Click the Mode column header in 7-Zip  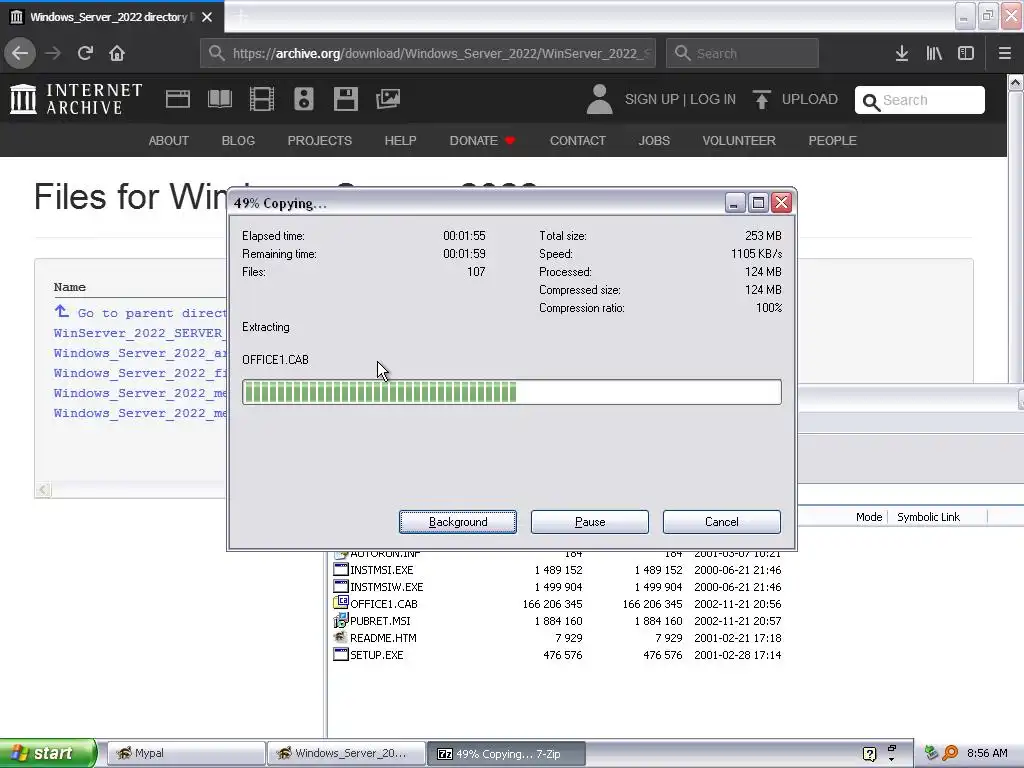[x=869, y=517]
